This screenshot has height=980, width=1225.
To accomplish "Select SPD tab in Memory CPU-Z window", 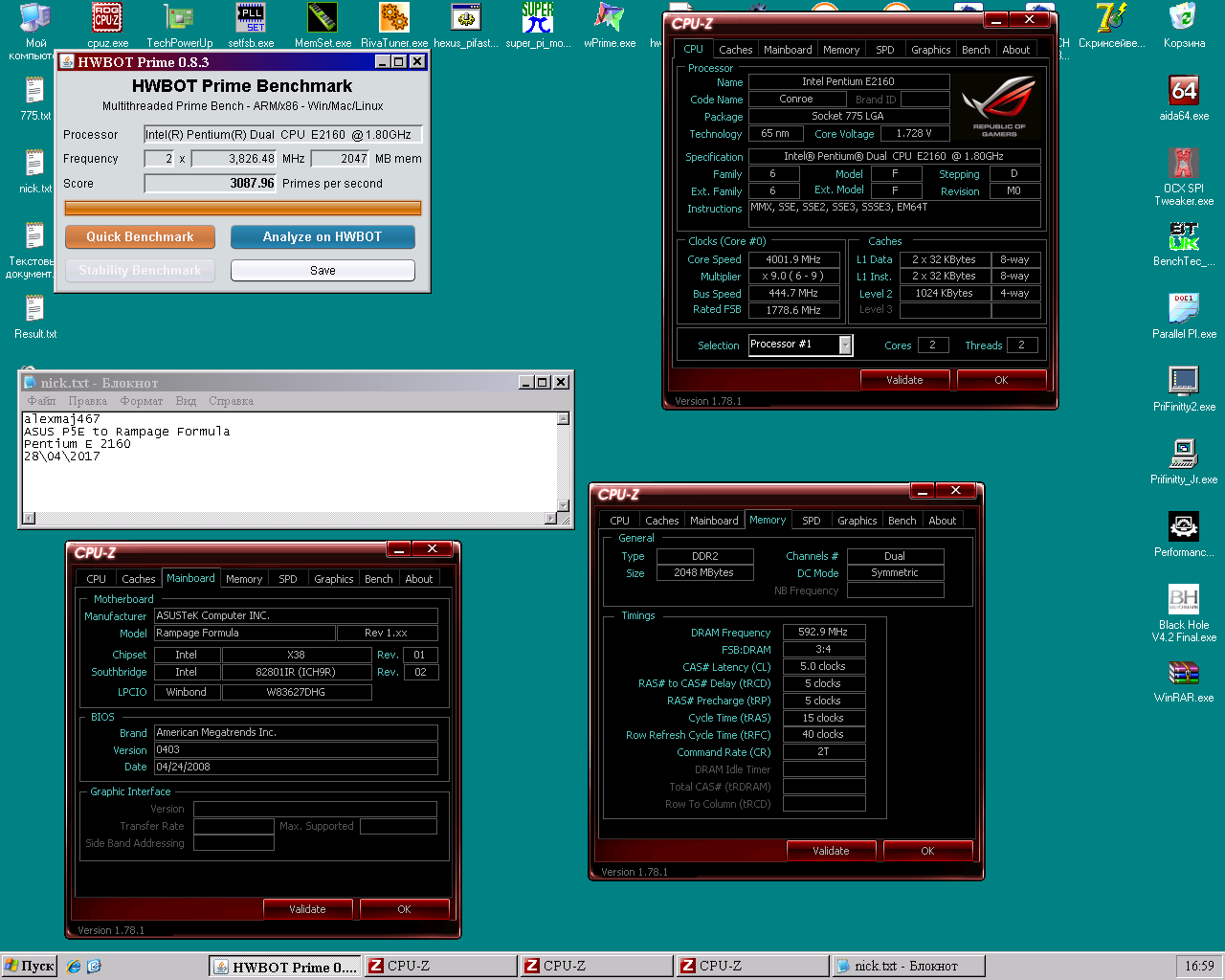I will pyautogui.click(x=811, y=521).
